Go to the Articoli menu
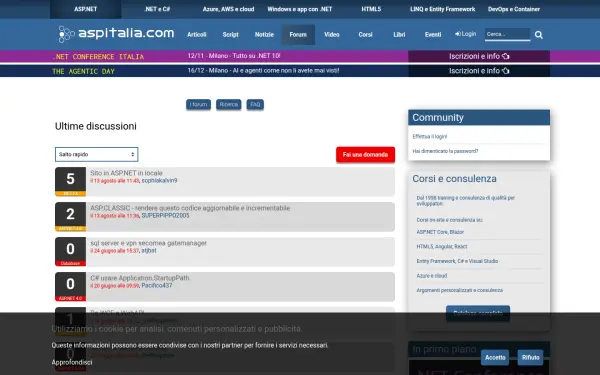Screen dimensions: 600x375 click(197, 34)
